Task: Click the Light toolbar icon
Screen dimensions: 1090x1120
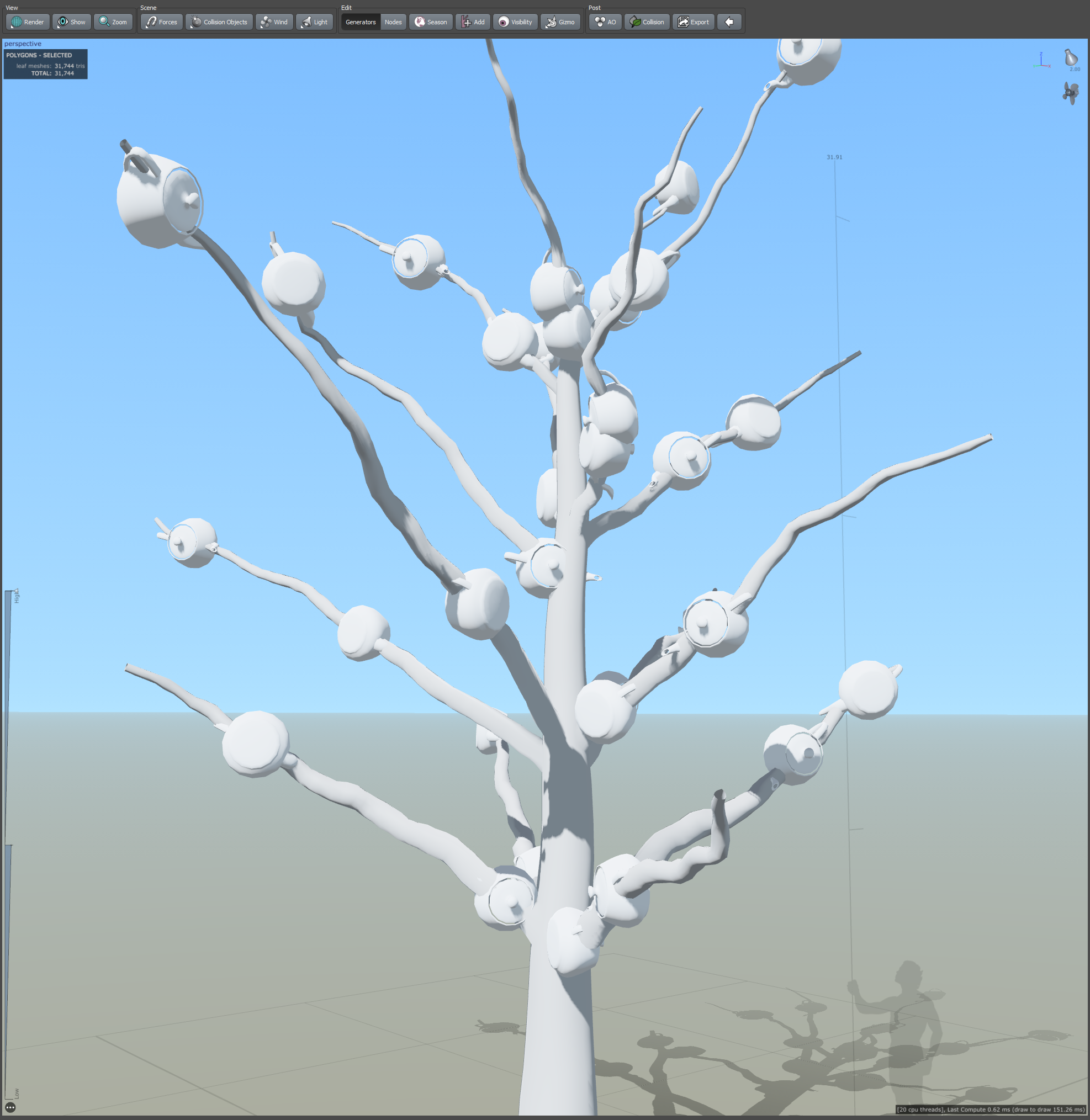Action: [x=314, y=22]
